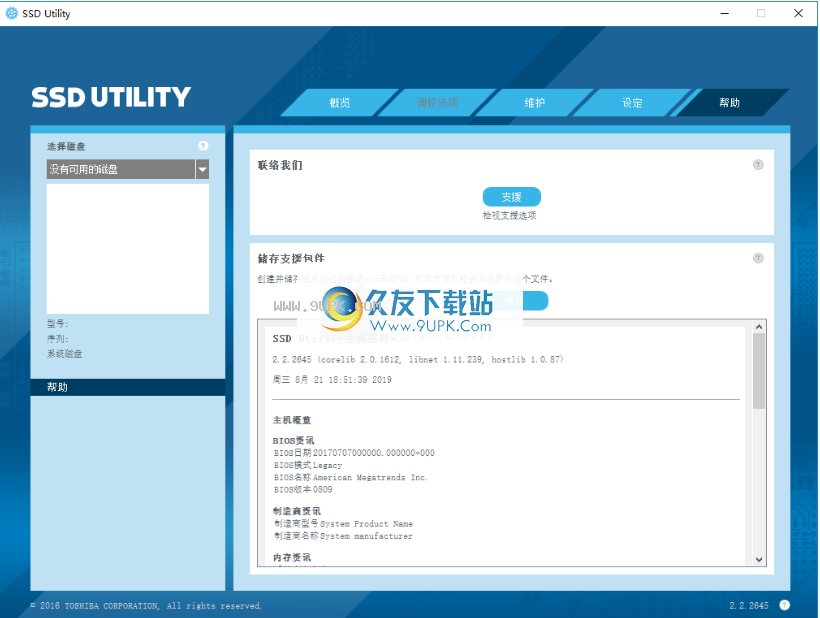Click help icon in 储存支援包件 panel
820x618 pixels.
click(x=758, y=258)
